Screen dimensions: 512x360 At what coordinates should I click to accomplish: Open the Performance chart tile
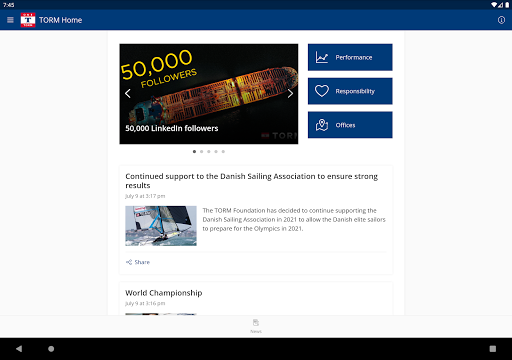click(x=350, y=57)
